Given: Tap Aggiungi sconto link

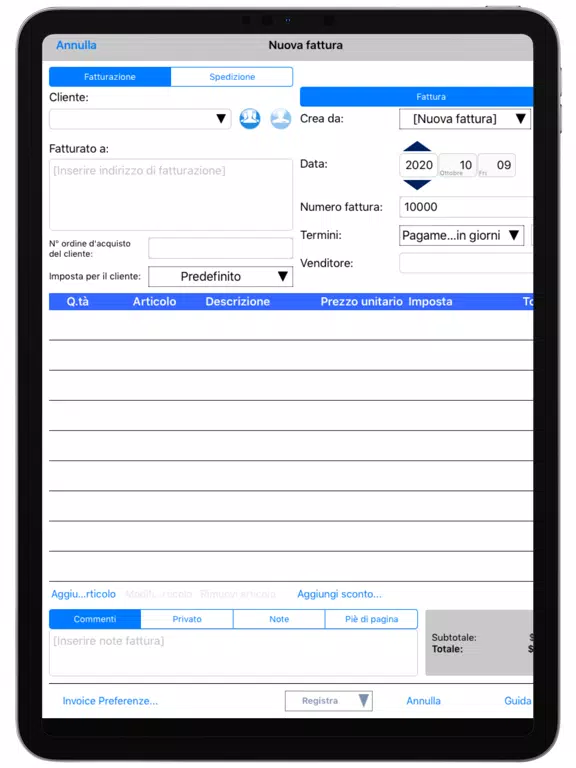Looking at the screenshot, I should click(339, 594).
